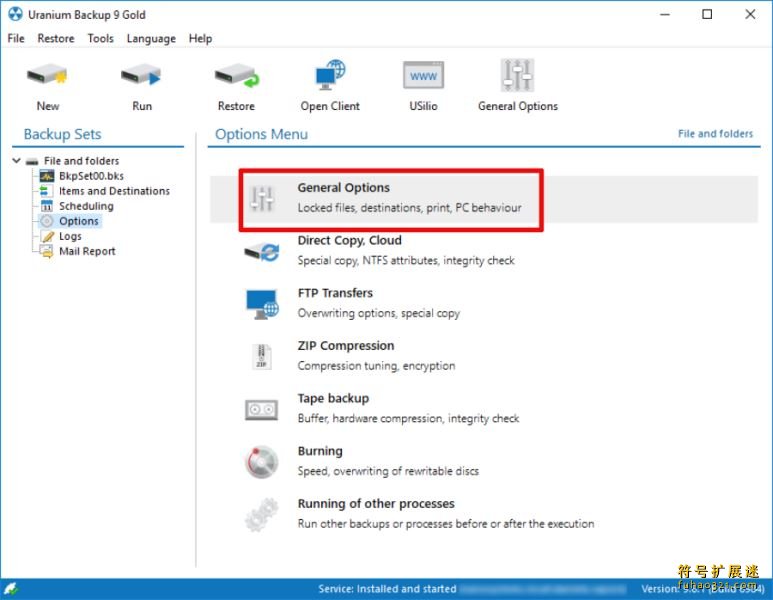Click the Run backup toolbar icon
Image resolution: width=773 pixels, height=600 pixels.
point(141,75)
